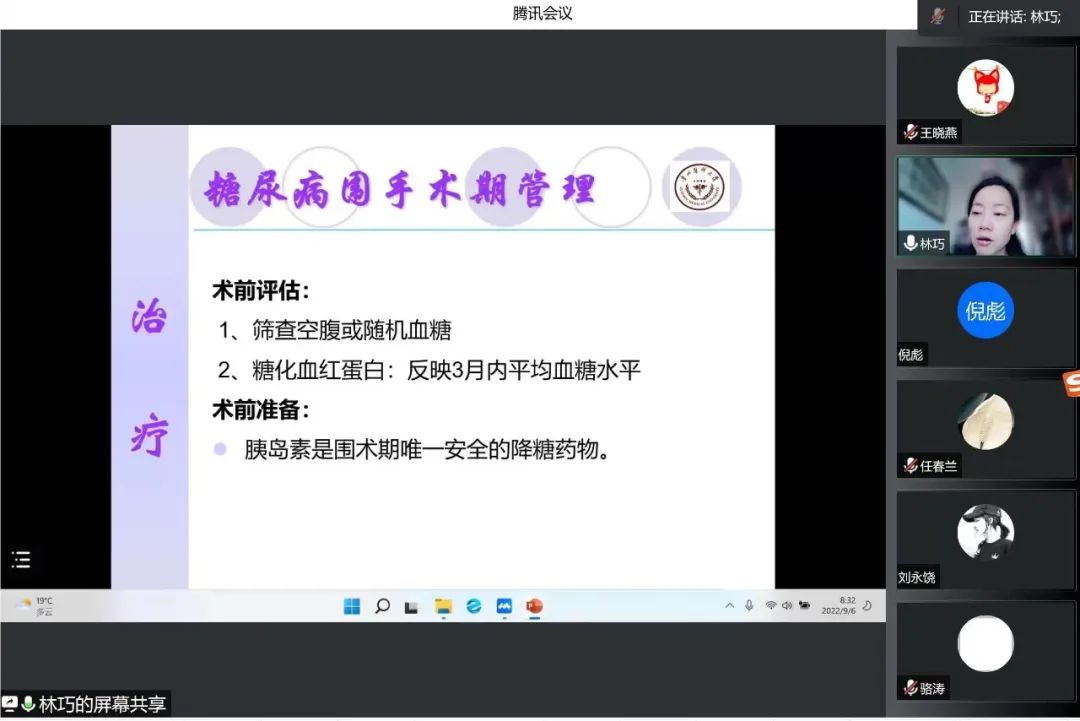Click the 正在讲话: 林巧 speaking indicator
Image resolution: width=1080 pixels, height=721 pixels.
click(x=1014, y=16)
